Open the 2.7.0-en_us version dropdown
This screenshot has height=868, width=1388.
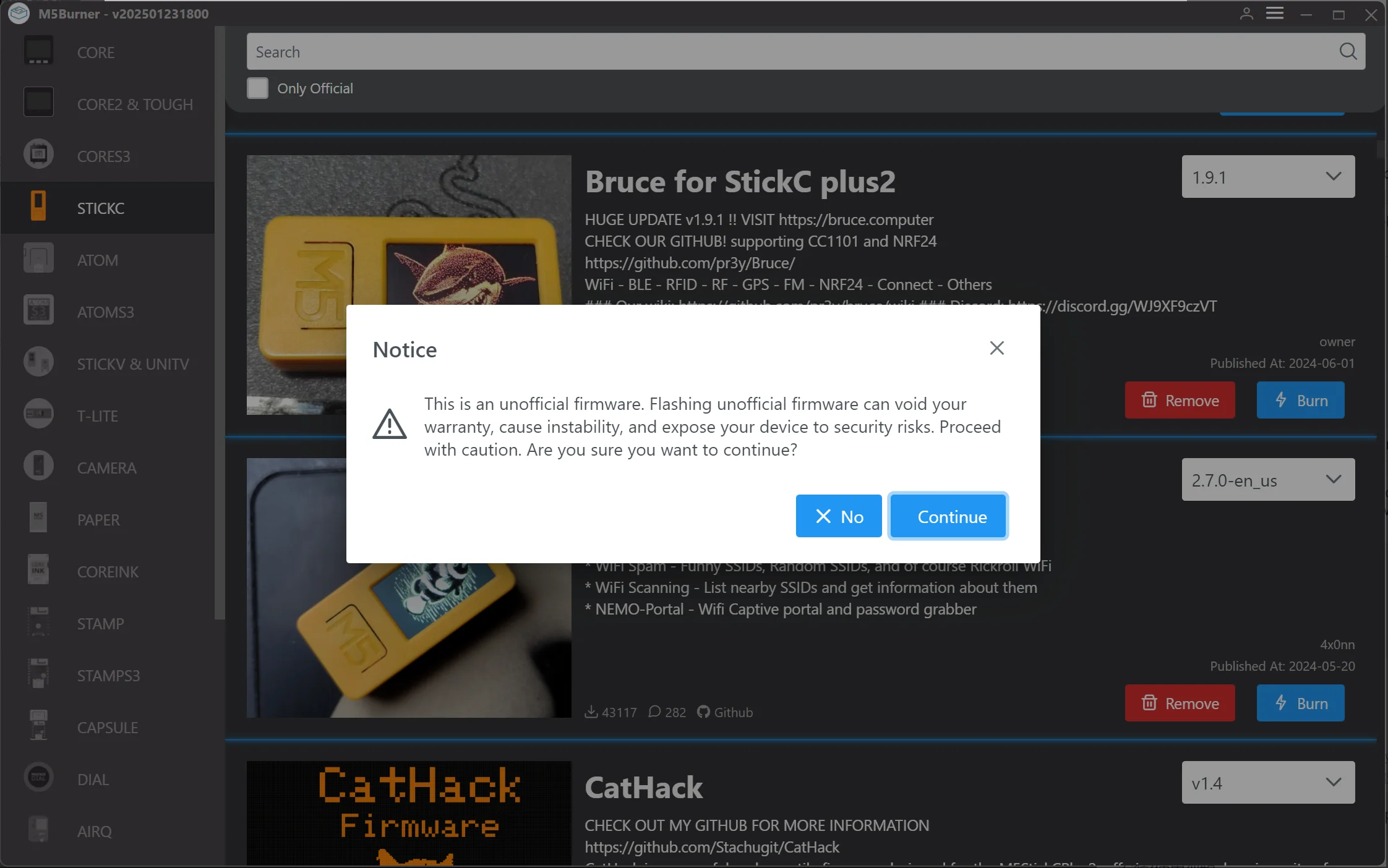[1268, 480]
